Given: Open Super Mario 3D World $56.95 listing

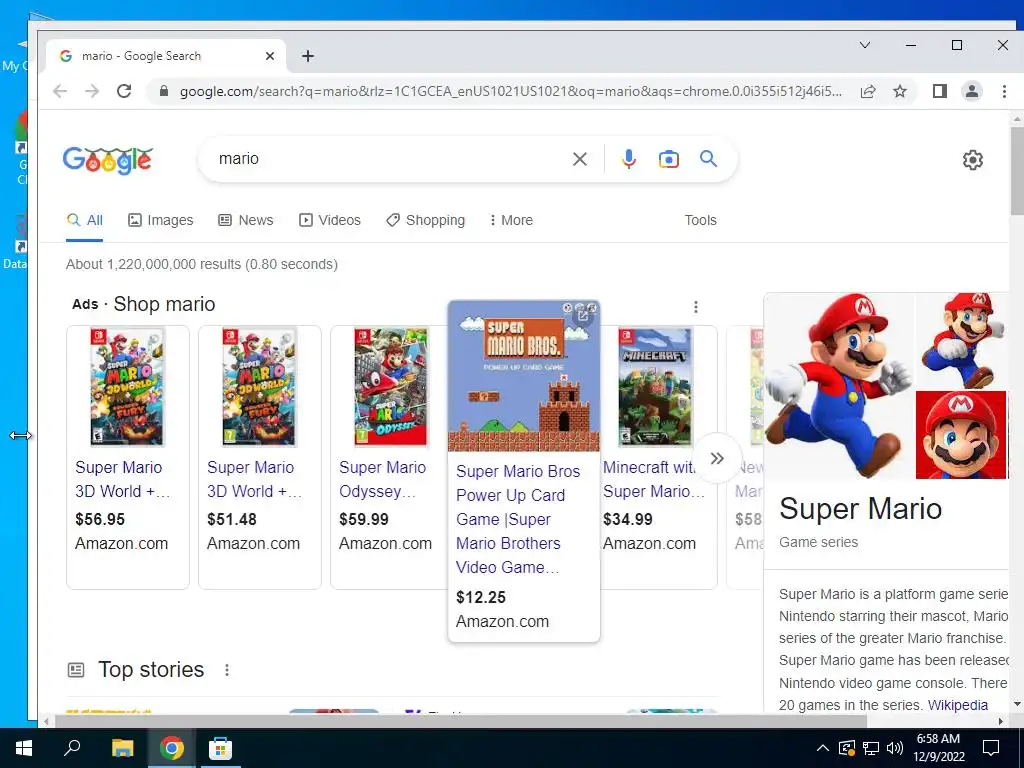Looking at the screenshot, I should tap(122, 479).
